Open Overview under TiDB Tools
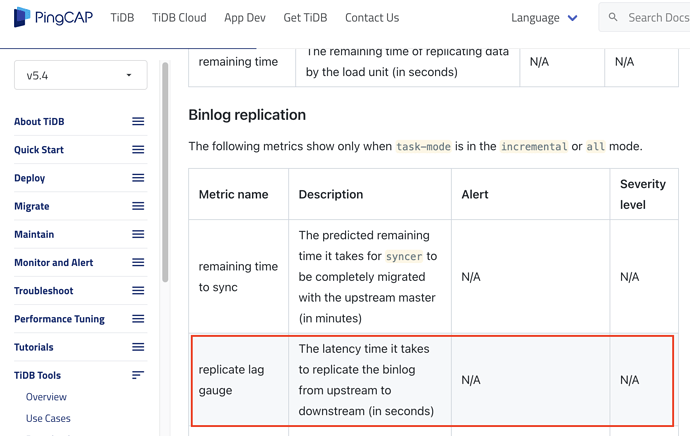690x436 pixels. coord(46,397)
